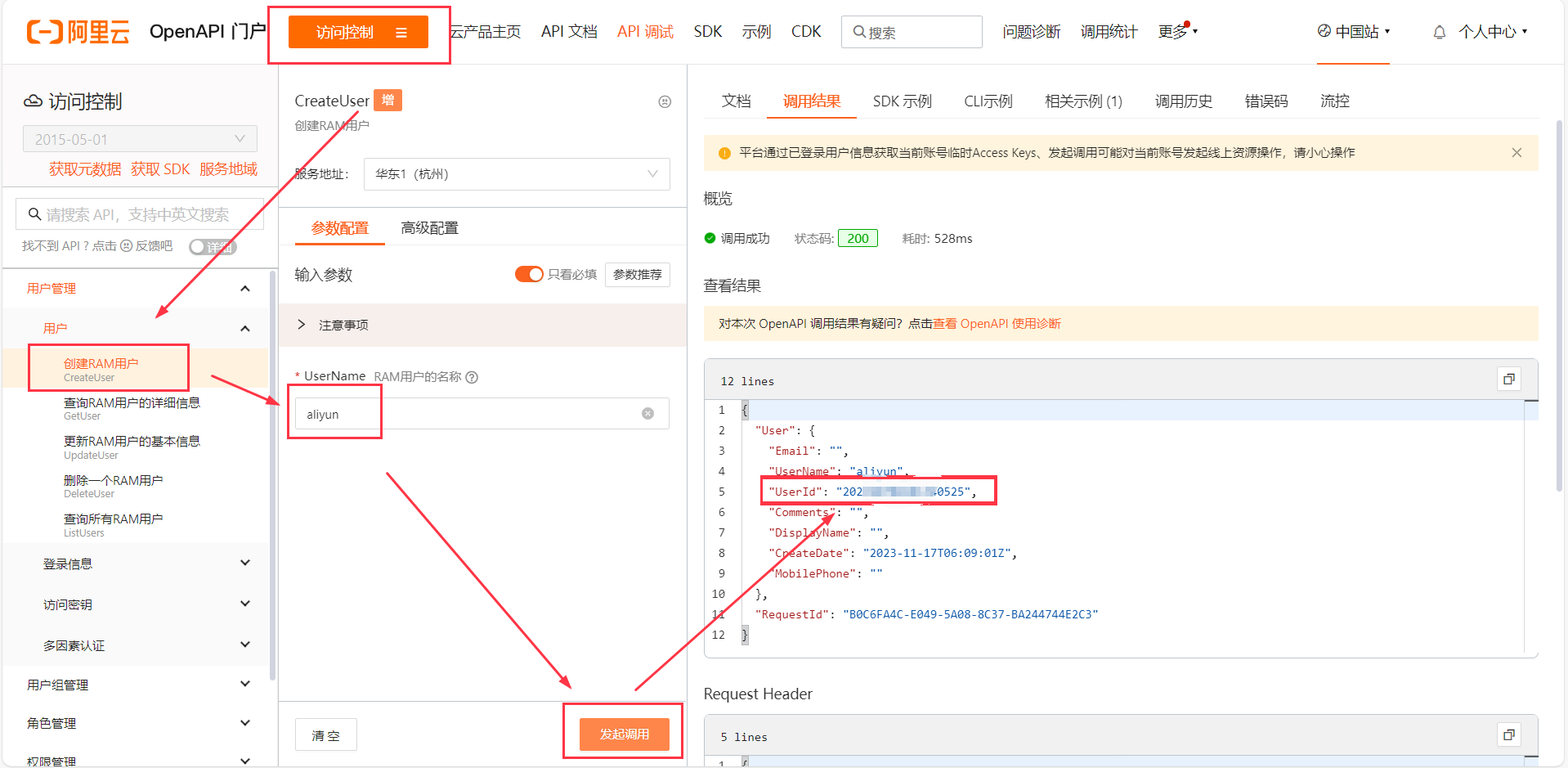The image size is (1568, 768).
Task: Open 问题诊断
Action: pos(1032,32)
